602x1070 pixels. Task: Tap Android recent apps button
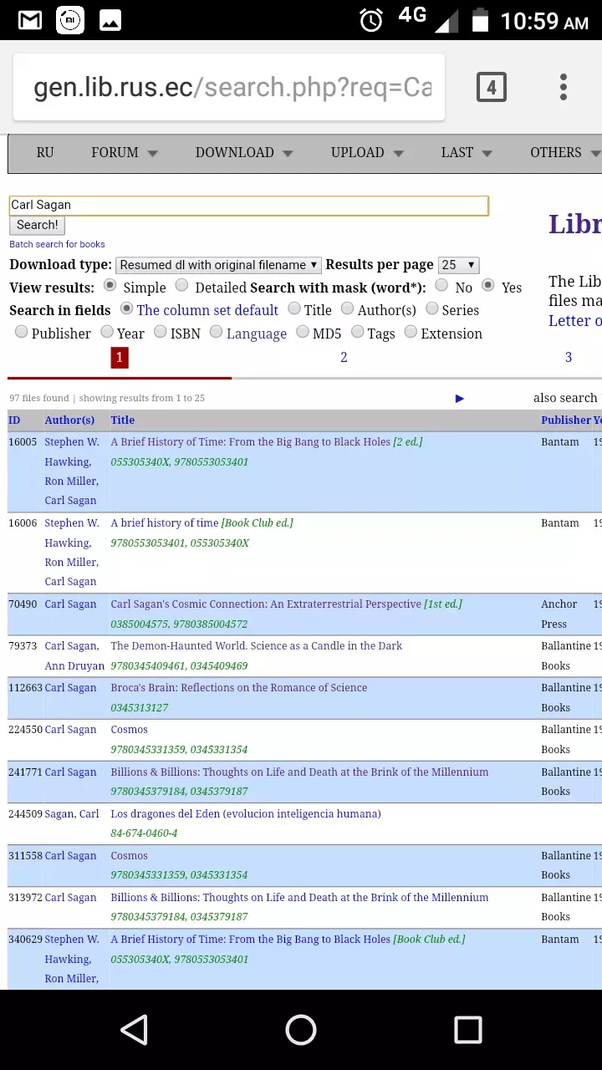(x=468, y=1030)
